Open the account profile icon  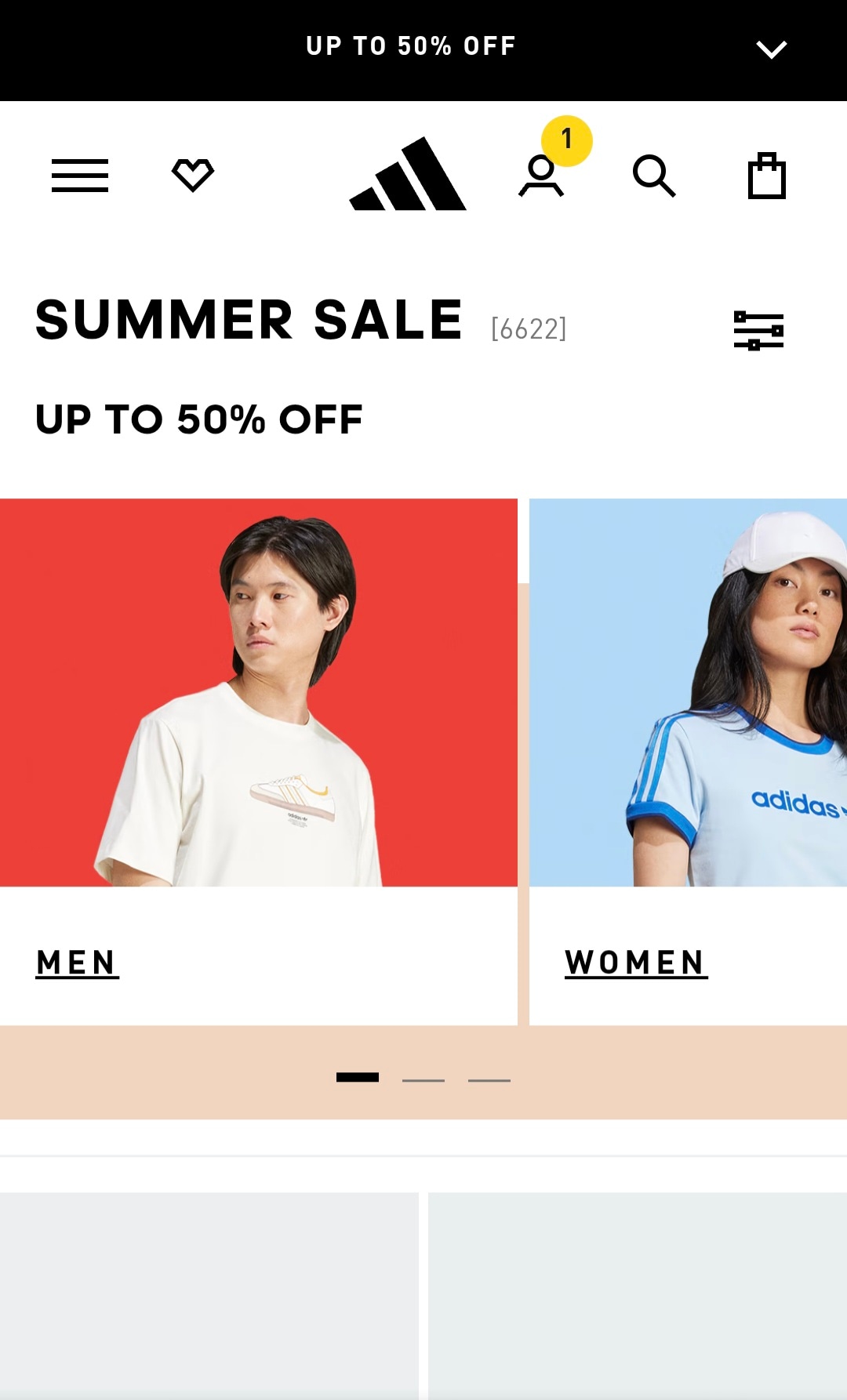pos(541,176)
